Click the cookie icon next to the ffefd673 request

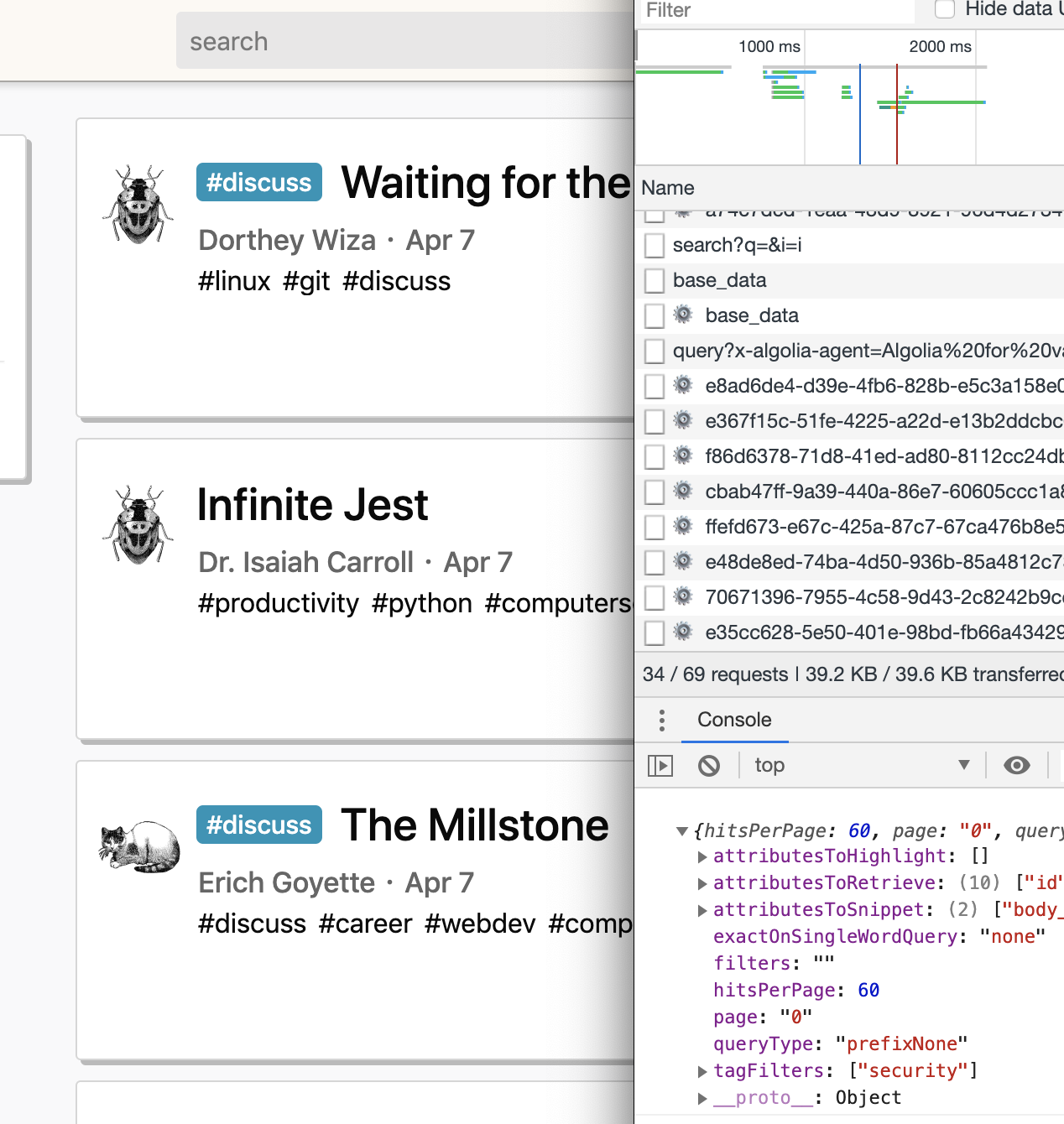click(684, 527)
